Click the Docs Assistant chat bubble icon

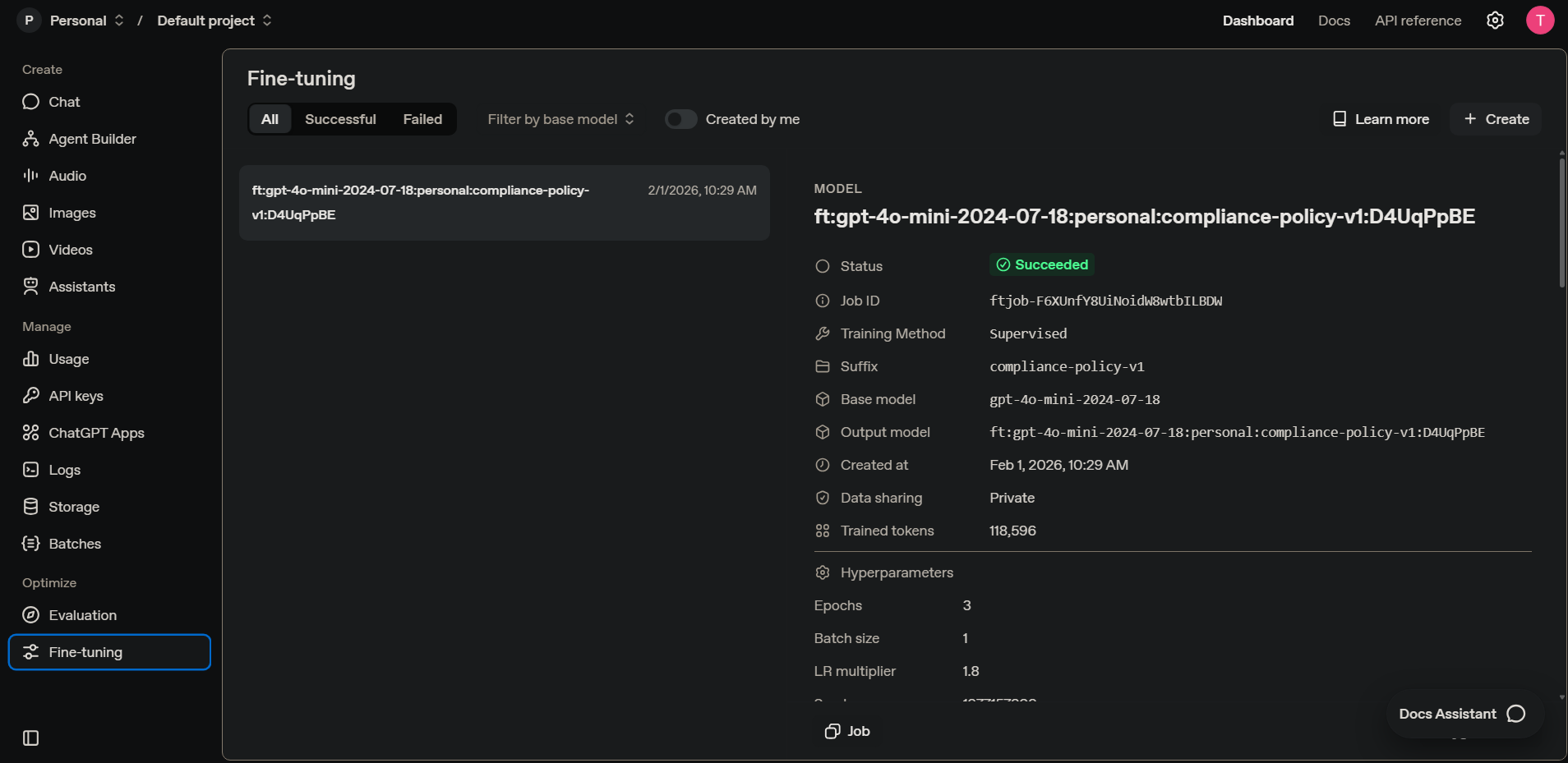click(x=1516, y=714)
